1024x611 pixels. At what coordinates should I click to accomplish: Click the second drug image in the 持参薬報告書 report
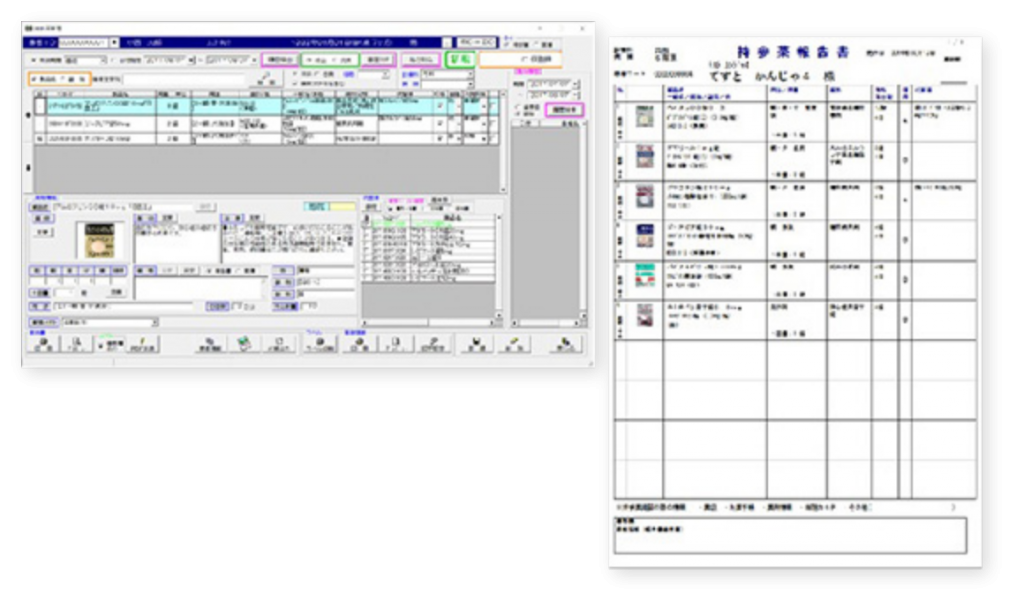click(x=645, y=157)
